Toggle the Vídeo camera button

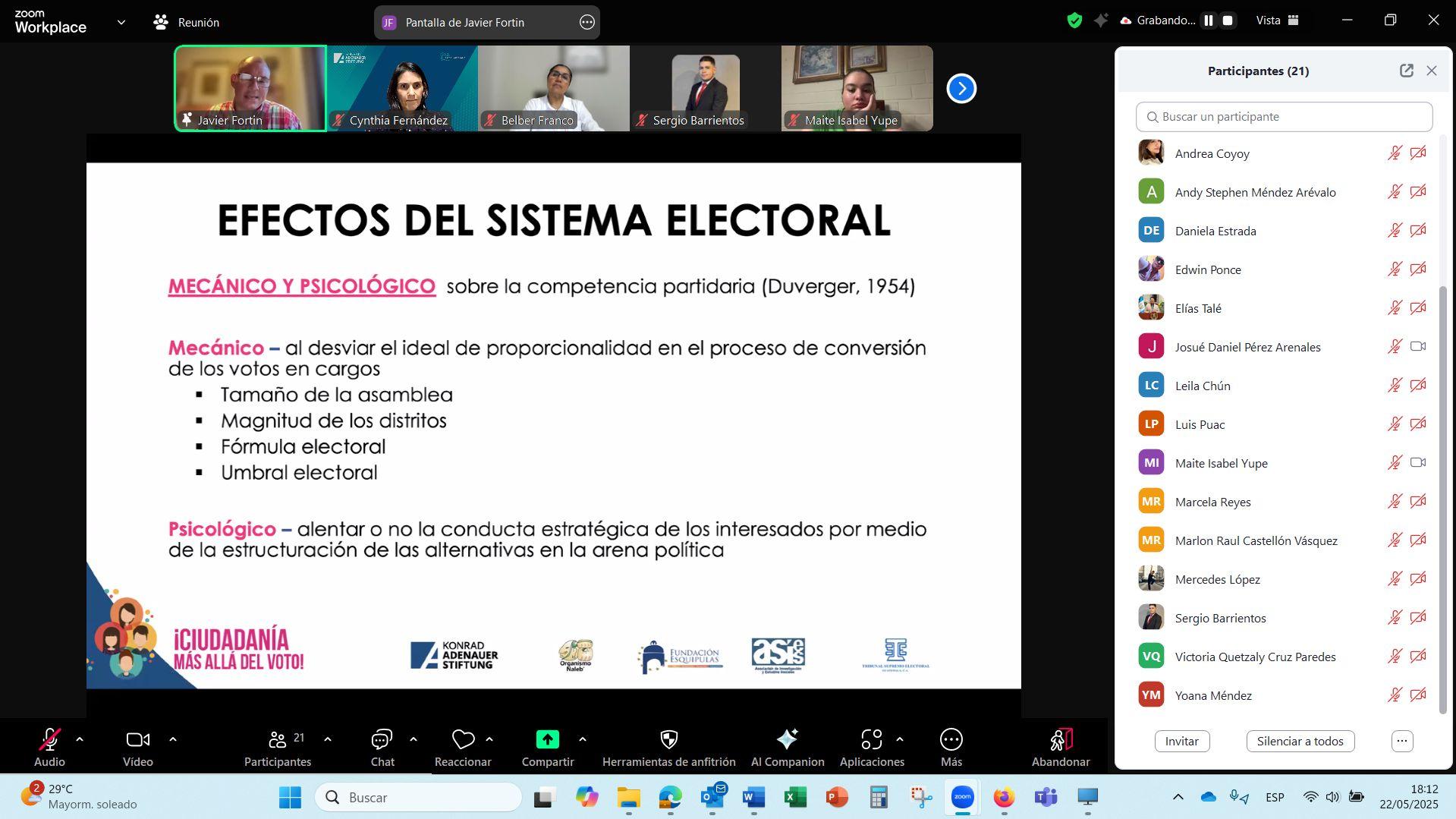click(137, 739)
